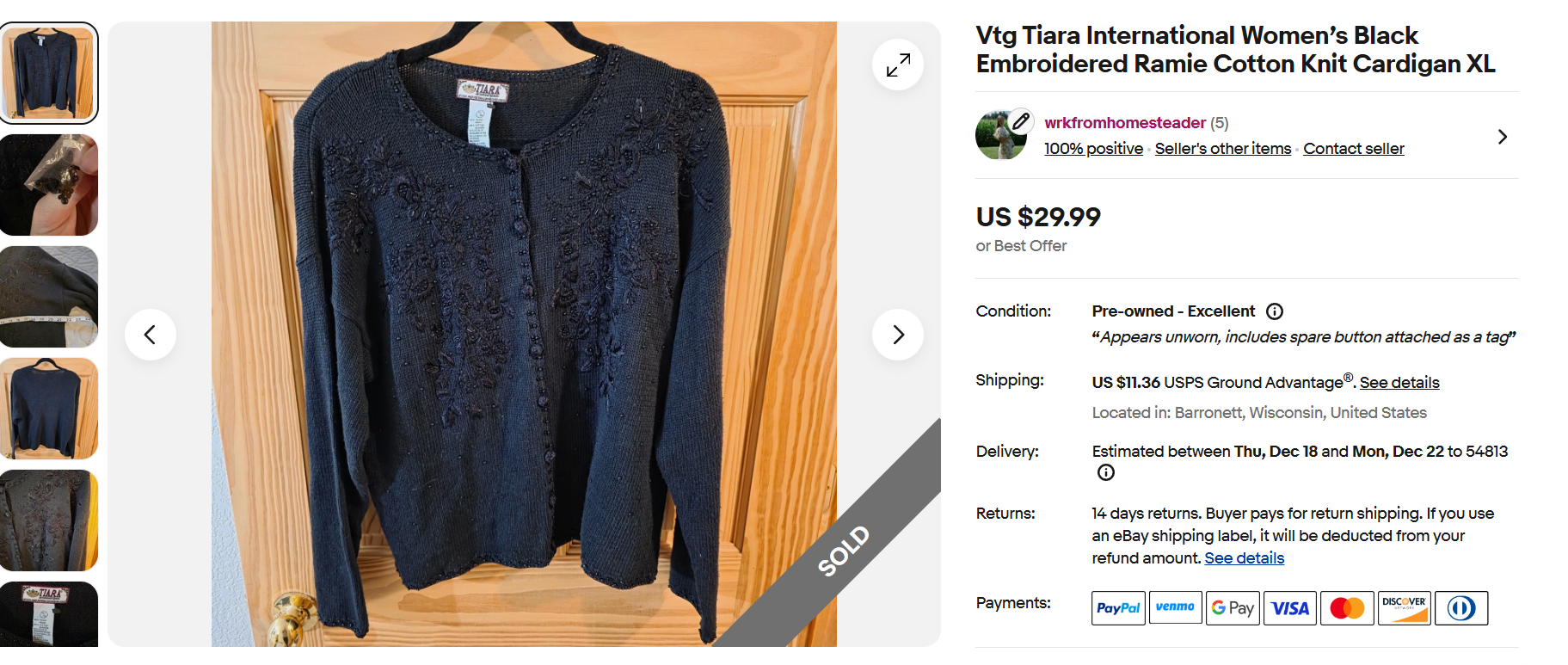Open Seller's other items link
The image size is (1568, 665).
click(1222, 149)
